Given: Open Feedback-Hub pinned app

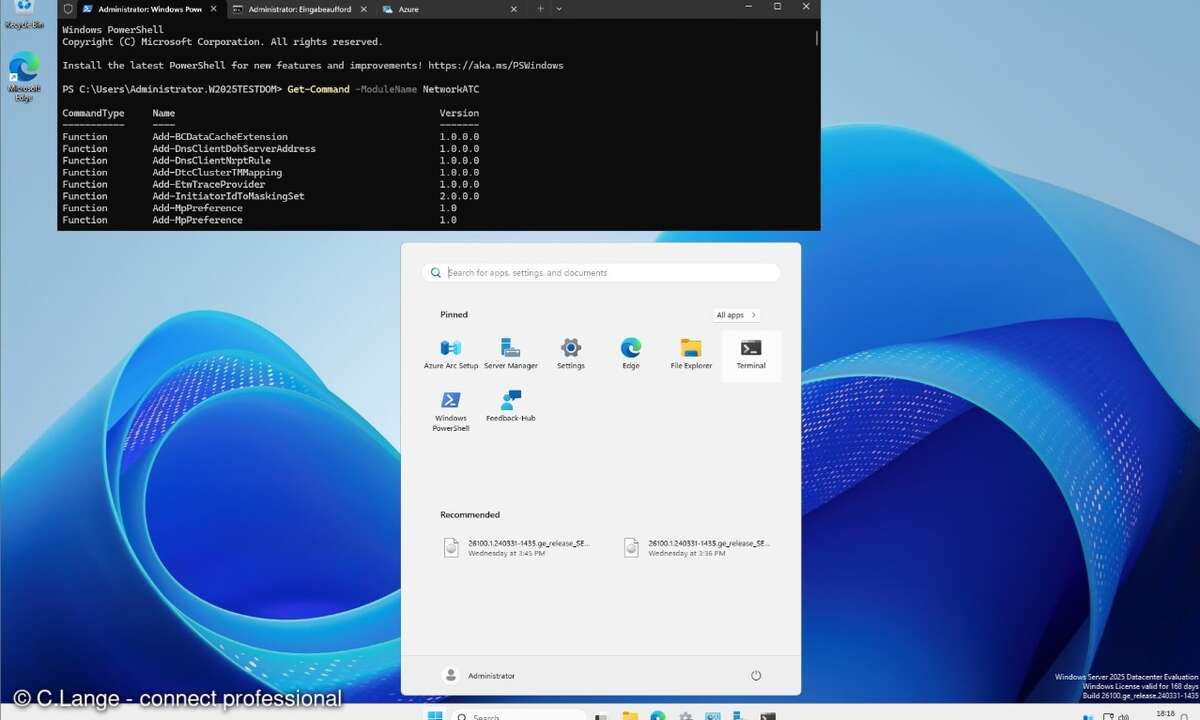Looking at the screenshot, I should [x=511, y=406].
